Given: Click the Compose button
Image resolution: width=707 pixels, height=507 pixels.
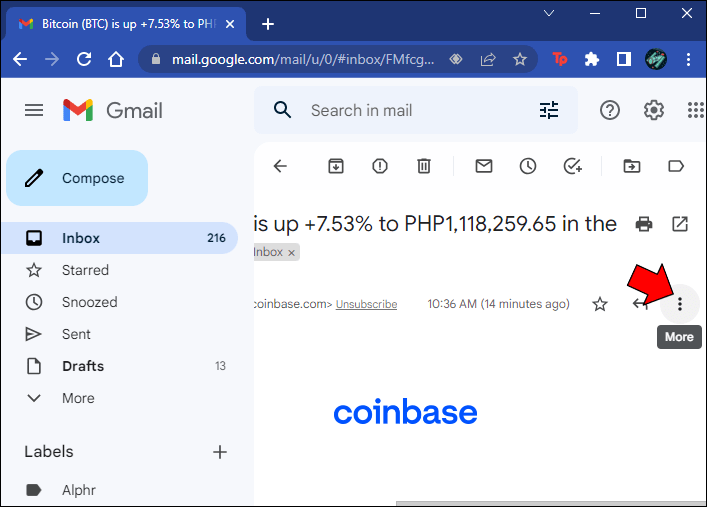Looking at the screenshot, I should click(x=77, y=178).
